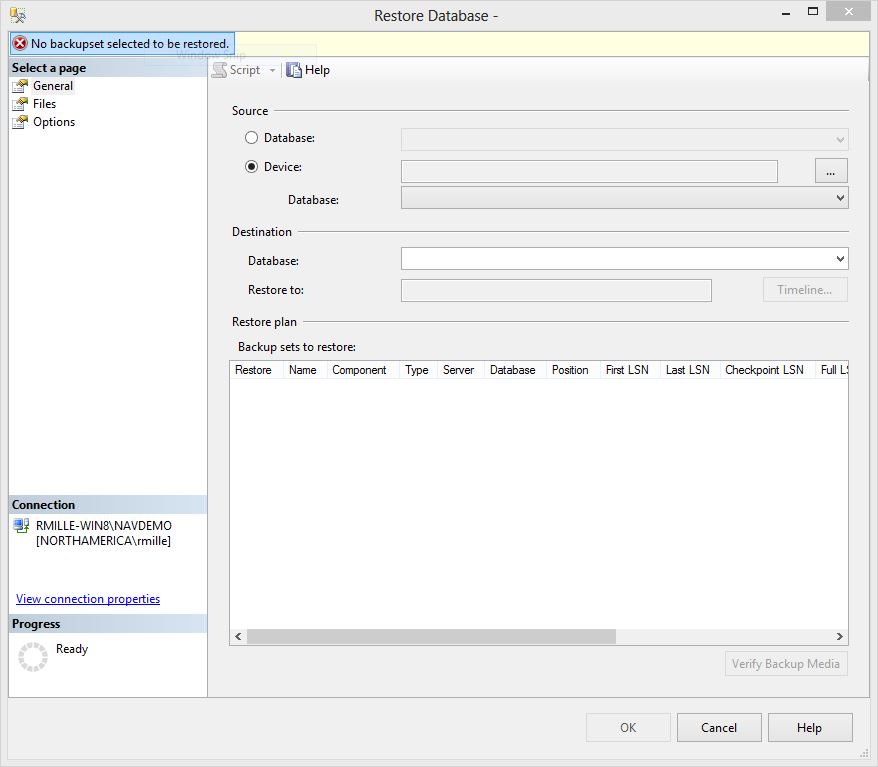Click the Options page icon
The width and height of the screenshot is (878, 767).
pyautogui.click(x=20, y=122)
